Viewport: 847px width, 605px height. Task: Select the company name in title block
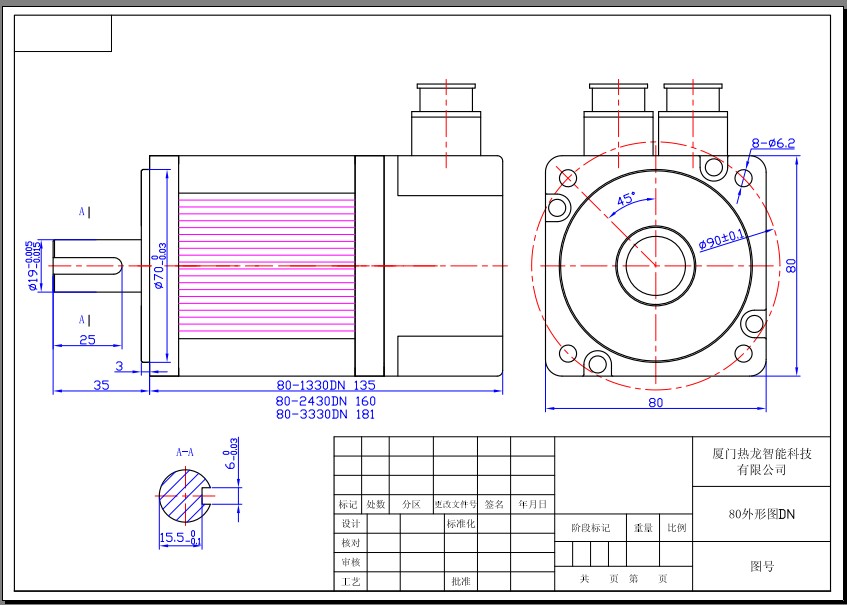click(761, 461)
